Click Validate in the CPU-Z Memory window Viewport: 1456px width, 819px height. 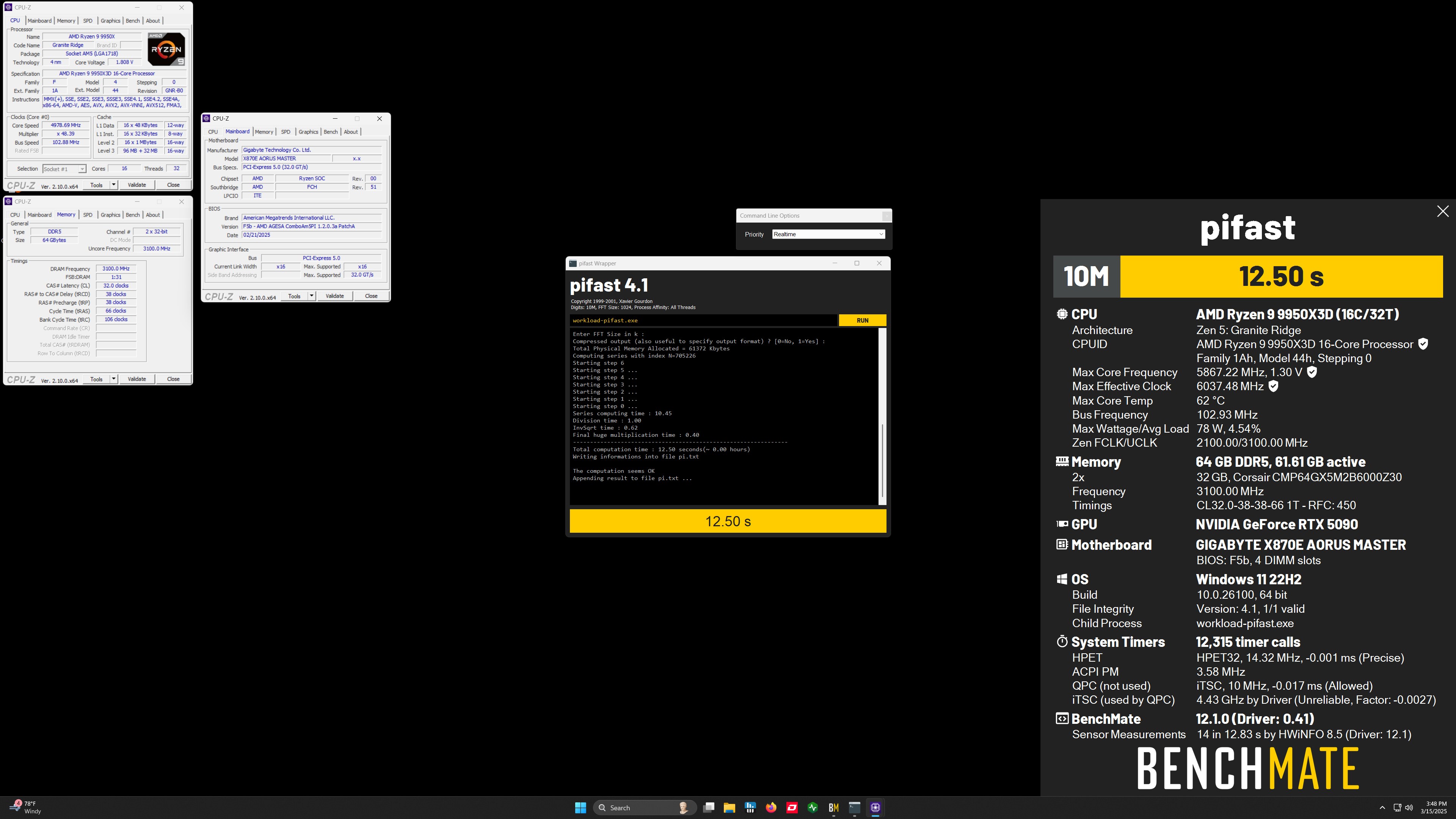137,379
